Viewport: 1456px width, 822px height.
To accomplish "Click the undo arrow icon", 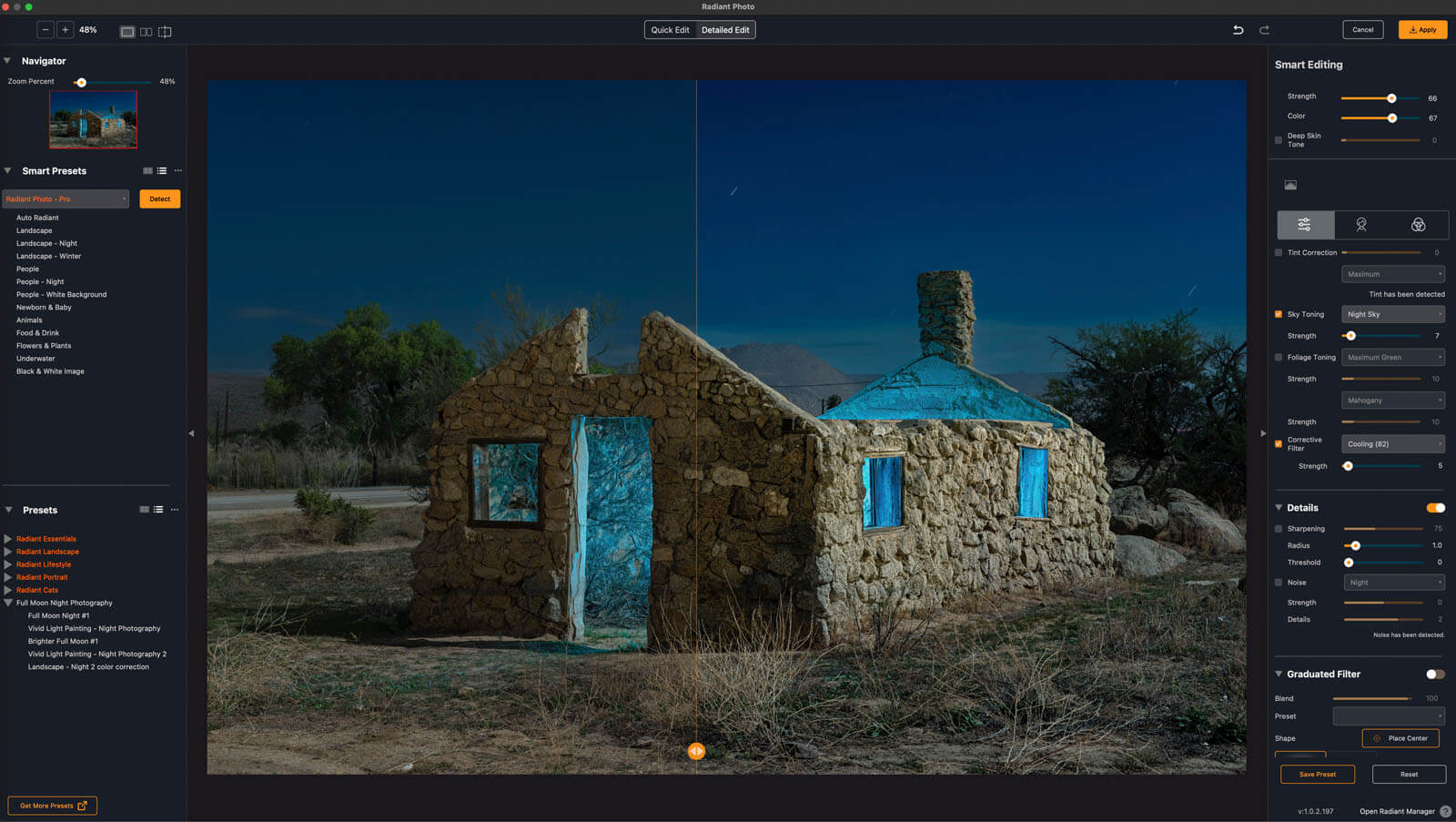I will coord(1238,30).
